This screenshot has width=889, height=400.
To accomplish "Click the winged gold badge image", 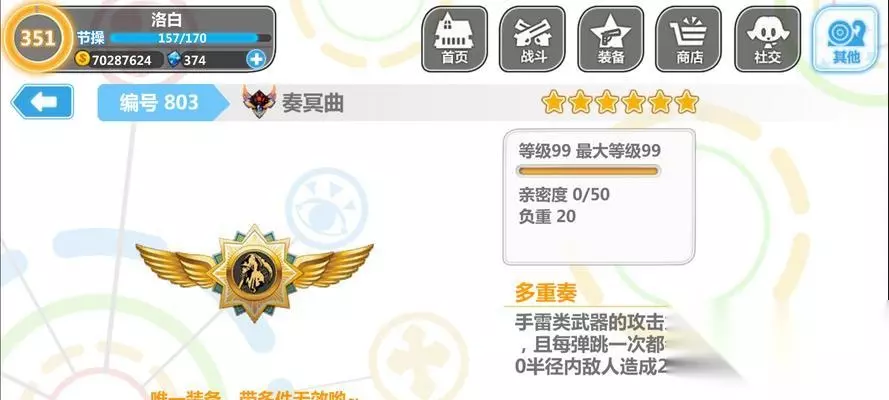I will click(x=255, y=272).
